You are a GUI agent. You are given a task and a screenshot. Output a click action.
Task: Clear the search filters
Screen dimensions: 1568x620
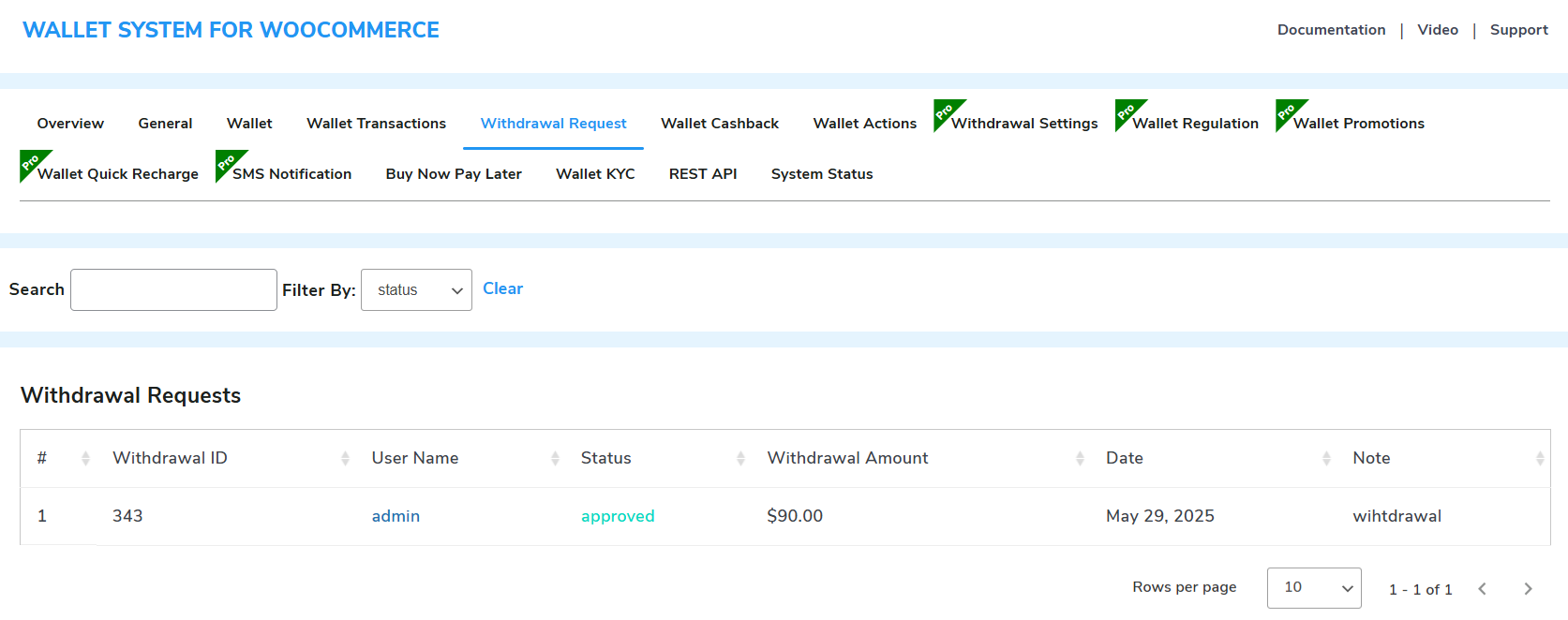pos(502,288)
